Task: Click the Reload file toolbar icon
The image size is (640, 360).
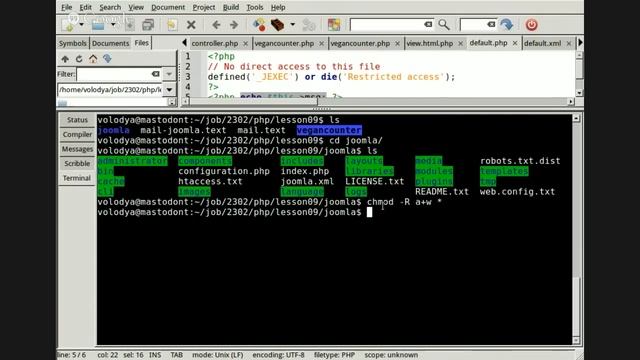Action: pos(172,25)
